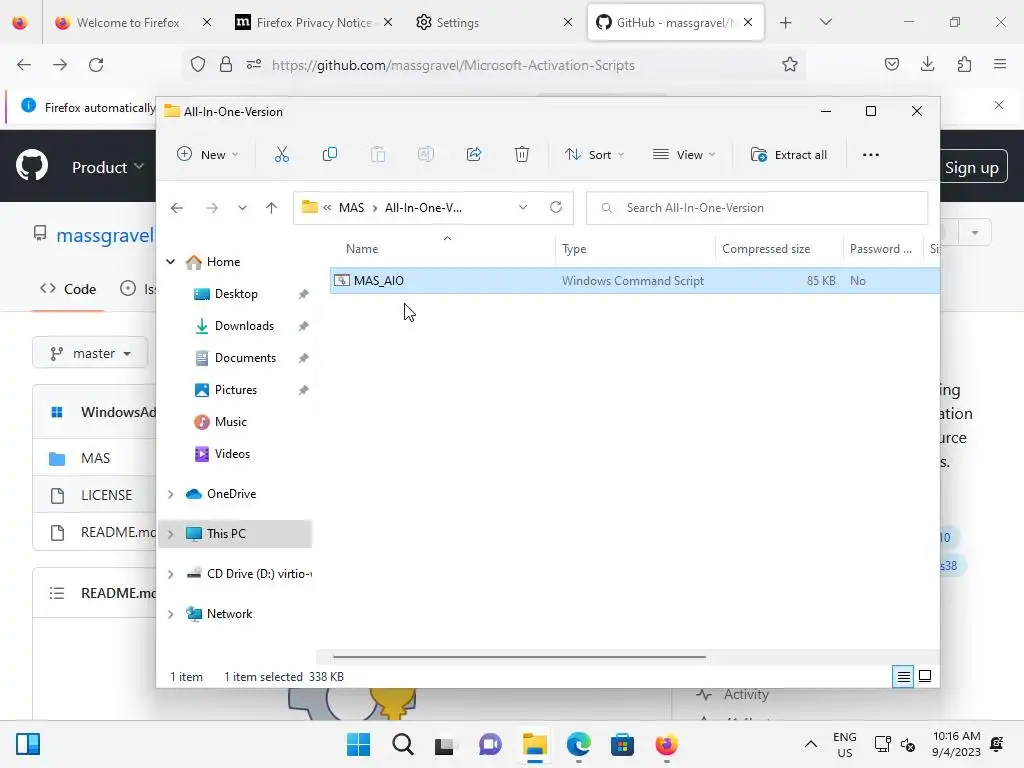Go up one folder level in Explorer
Image resolution: width=1024 pixels, height=768 pixels.
pos(272,208)
